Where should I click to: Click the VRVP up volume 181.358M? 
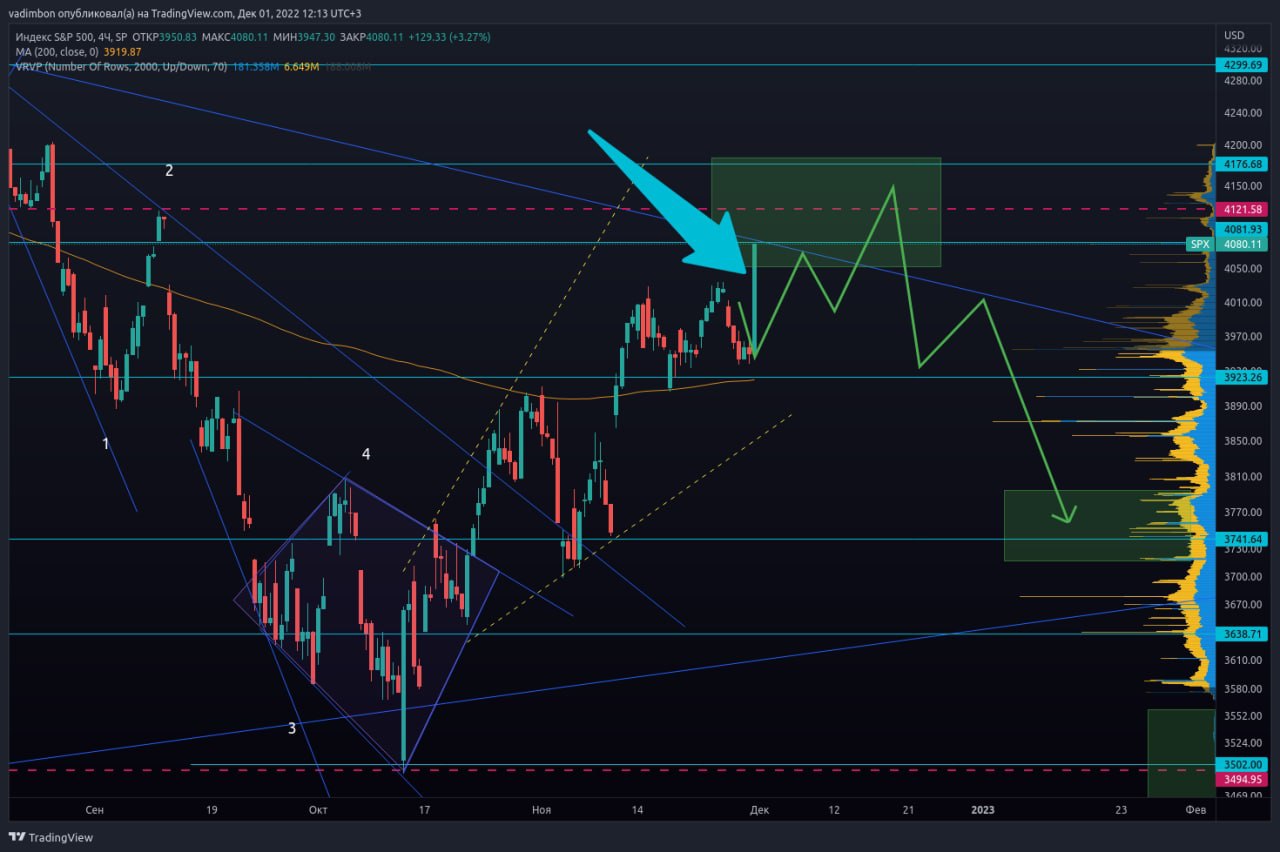coord(256,66)
